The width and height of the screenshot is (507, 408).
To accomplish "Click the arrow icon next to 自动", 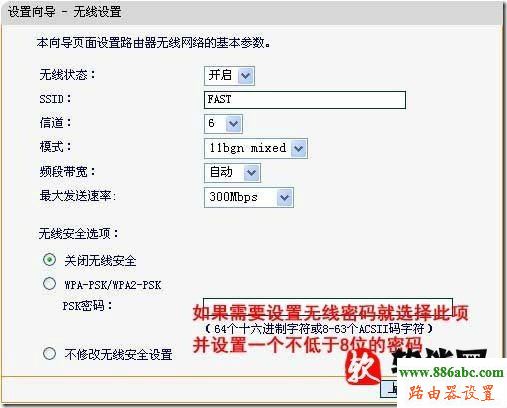I will point(251,173).
